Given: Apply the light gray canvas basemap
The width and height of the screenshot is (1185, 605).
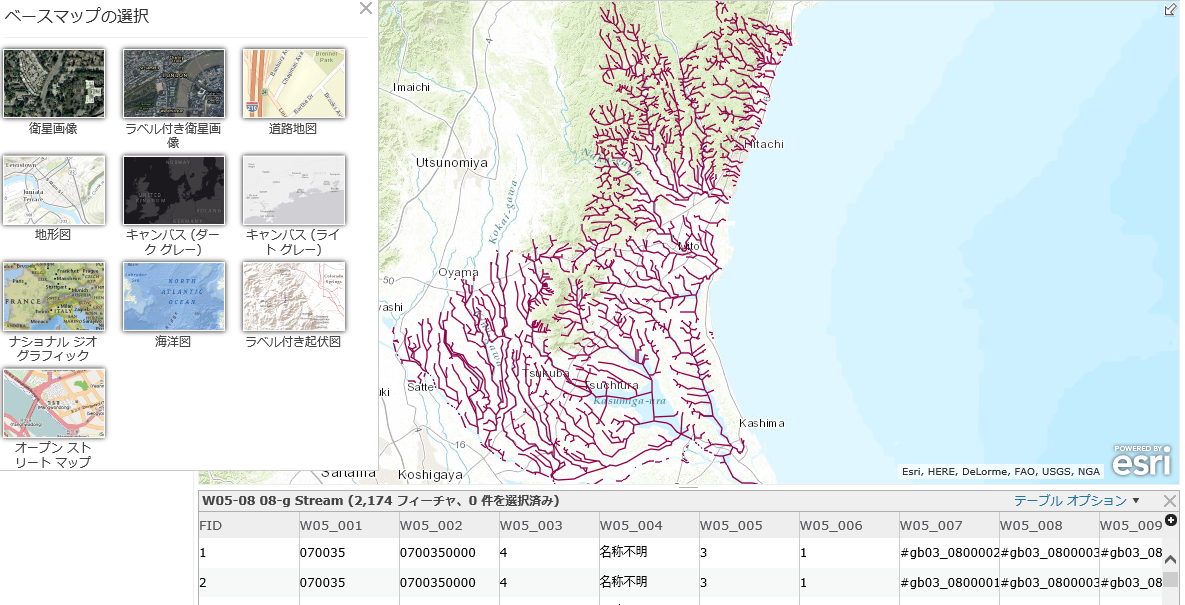Looking at the screenshot, I should tap(293, 190).
